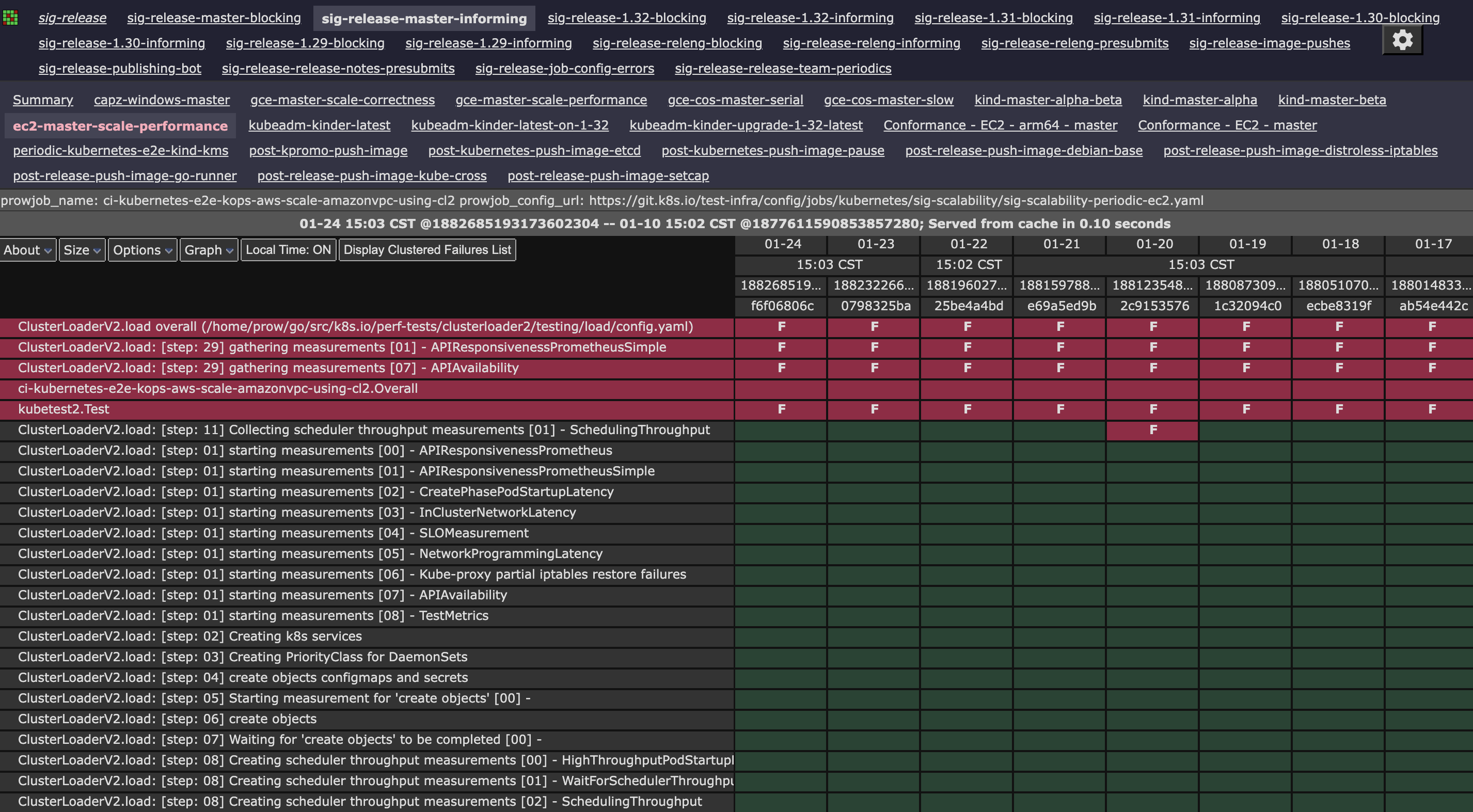1473x812 pixels.
Task: Select the sig-release italic link
Action: (x=71, y=18)
